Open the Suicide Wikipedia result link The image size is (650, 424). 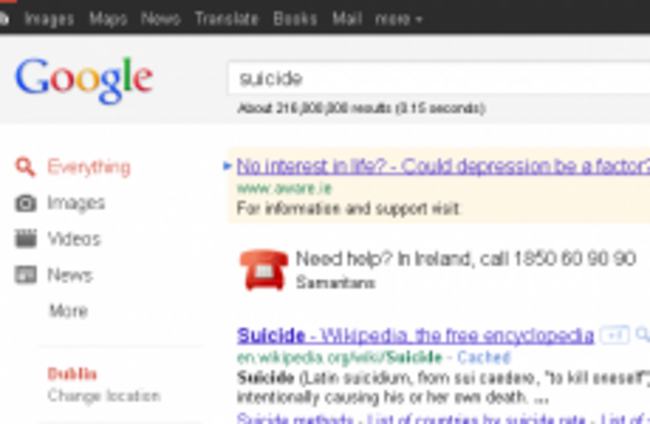(x=415, y=335)
